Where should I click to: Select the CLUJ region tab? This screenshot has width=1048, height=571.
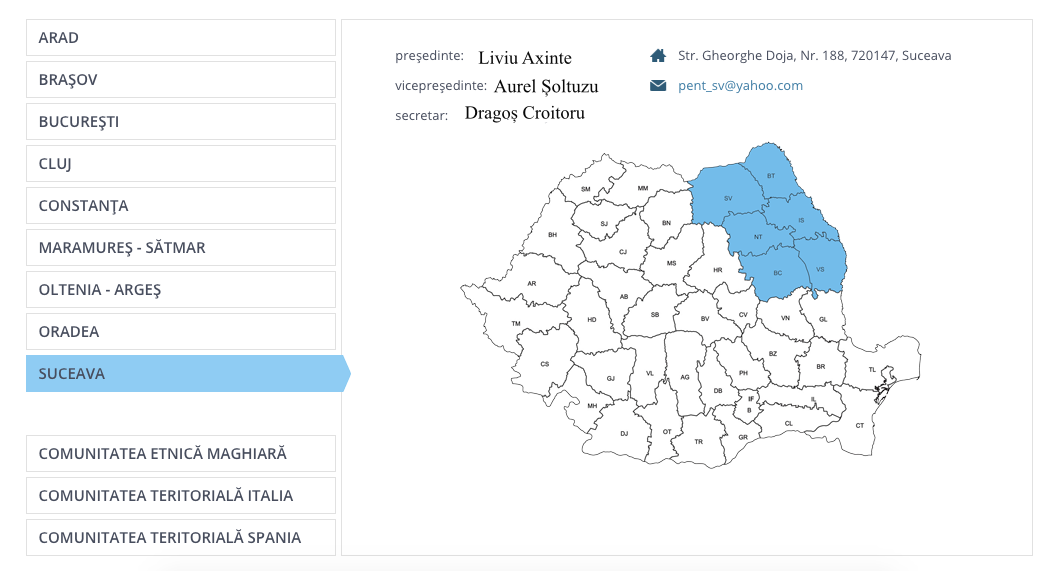(180, 164)
